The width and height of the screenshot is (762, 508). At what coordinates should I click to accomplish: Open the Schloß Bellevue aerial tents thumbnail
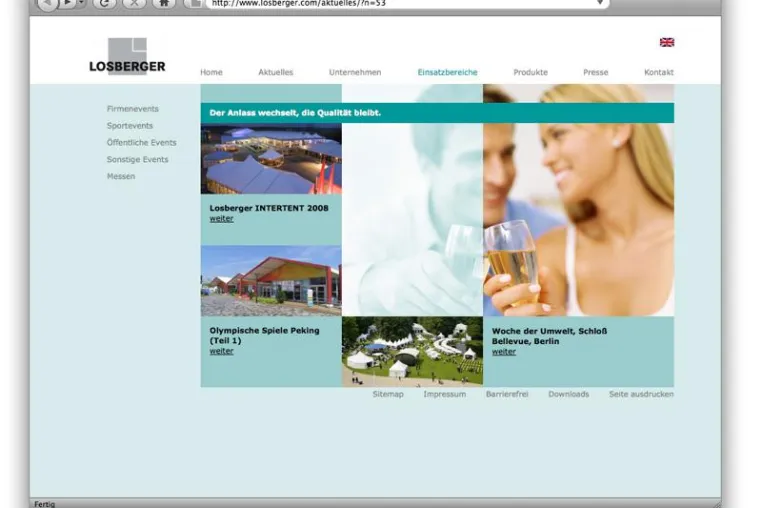pyautogui.click(x=412, y=351)
